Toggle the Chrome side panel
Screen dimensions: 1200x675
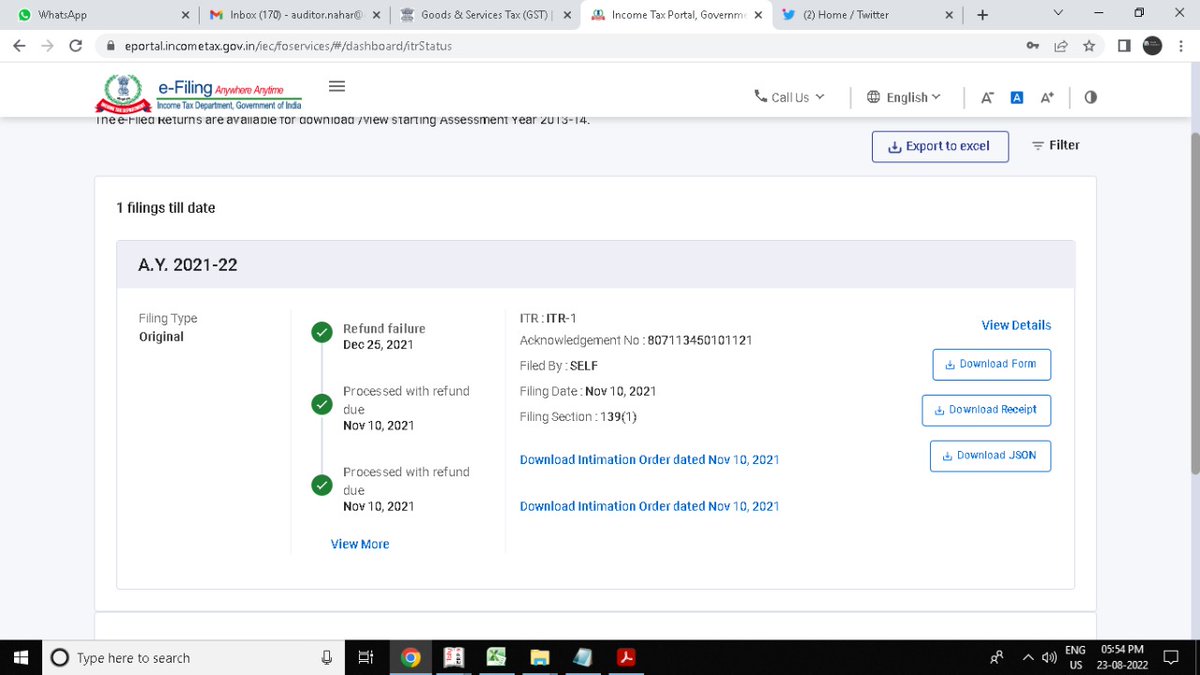click(x=1124, y=46)
